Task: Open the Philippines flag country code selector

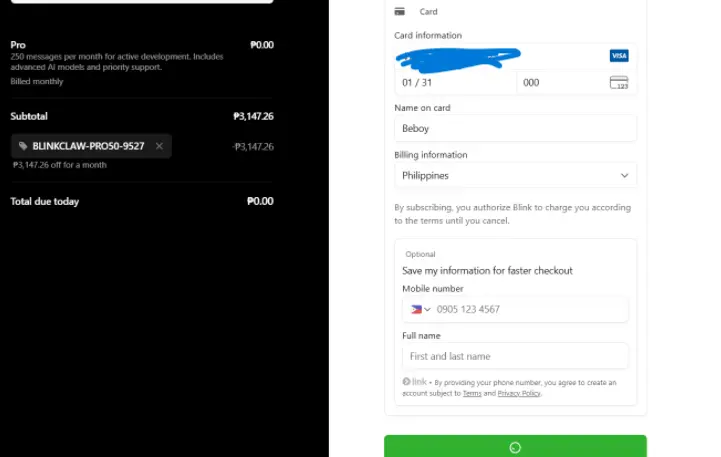Action: pos(420,309)
